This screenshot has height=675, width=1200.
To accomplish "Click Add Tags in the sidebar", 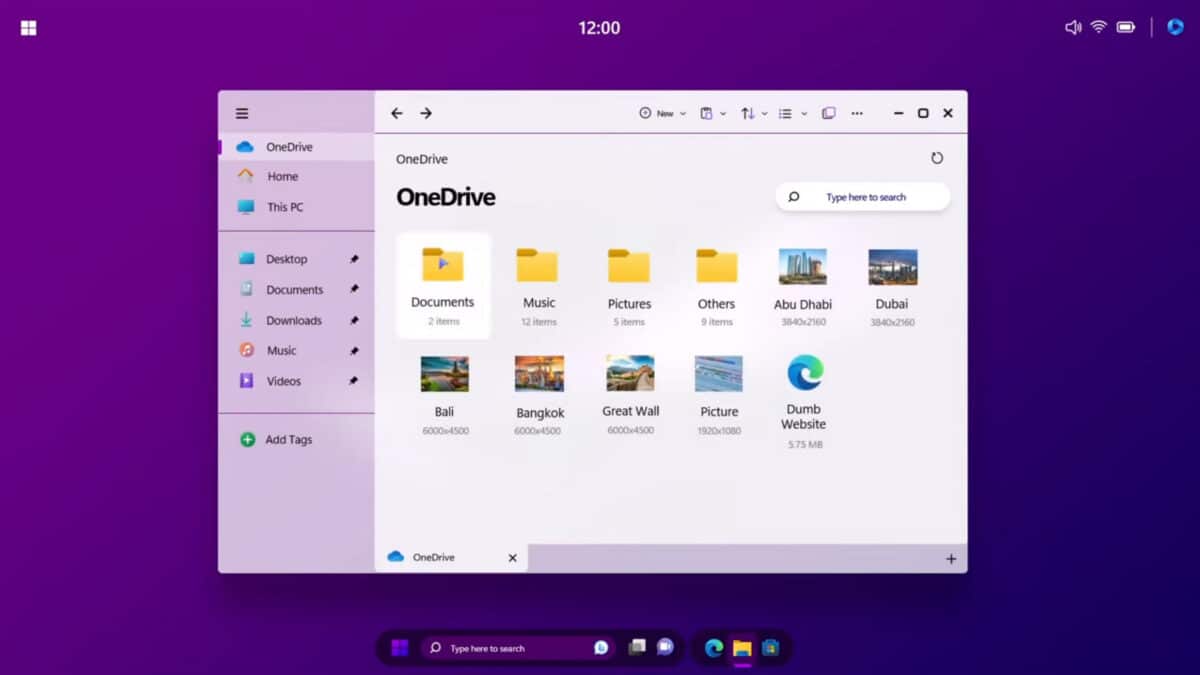I will coord(286,439).
